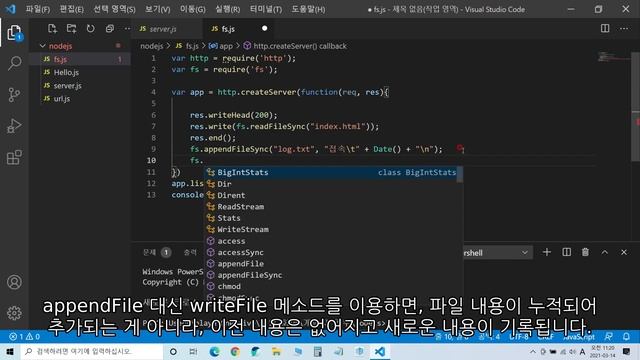Open Run and Debug view
The width and height of the screenshot is (640, 360).
(x=14, y=126)
